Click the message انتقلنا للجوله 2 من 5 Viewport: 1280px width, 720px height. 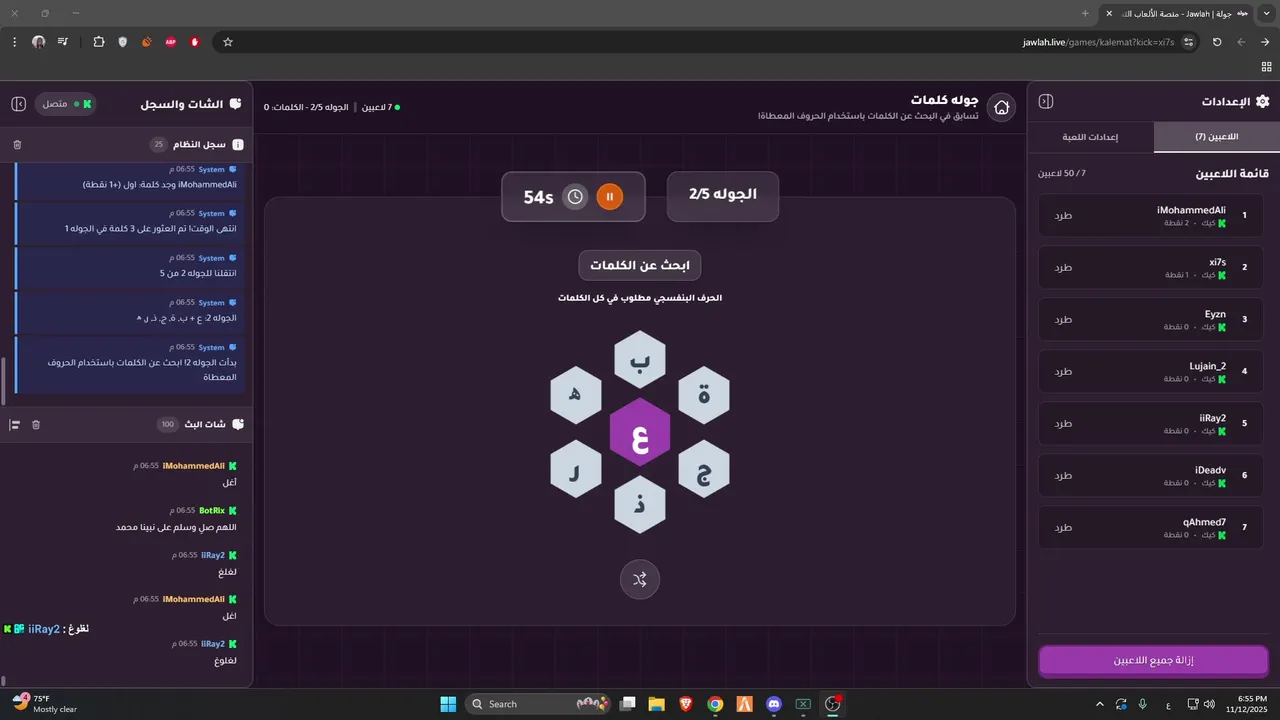(x=198, y=273)
